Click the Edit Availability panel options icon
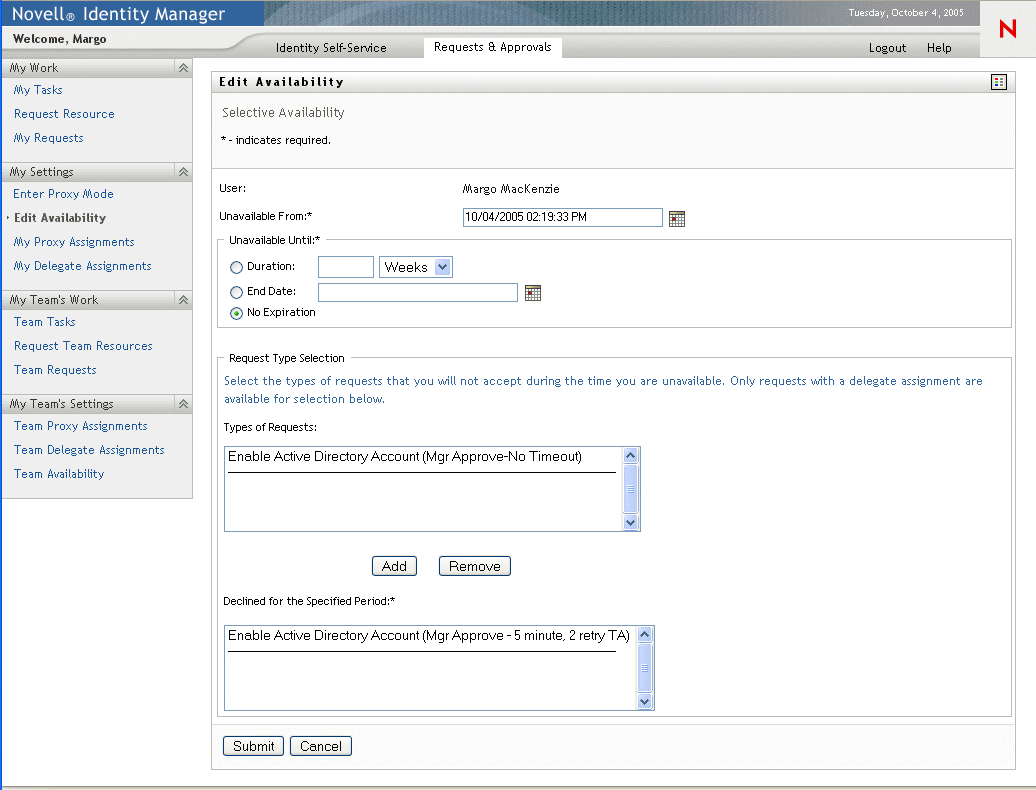Viewport: 1036px width, 790px height. click(998, 82)
